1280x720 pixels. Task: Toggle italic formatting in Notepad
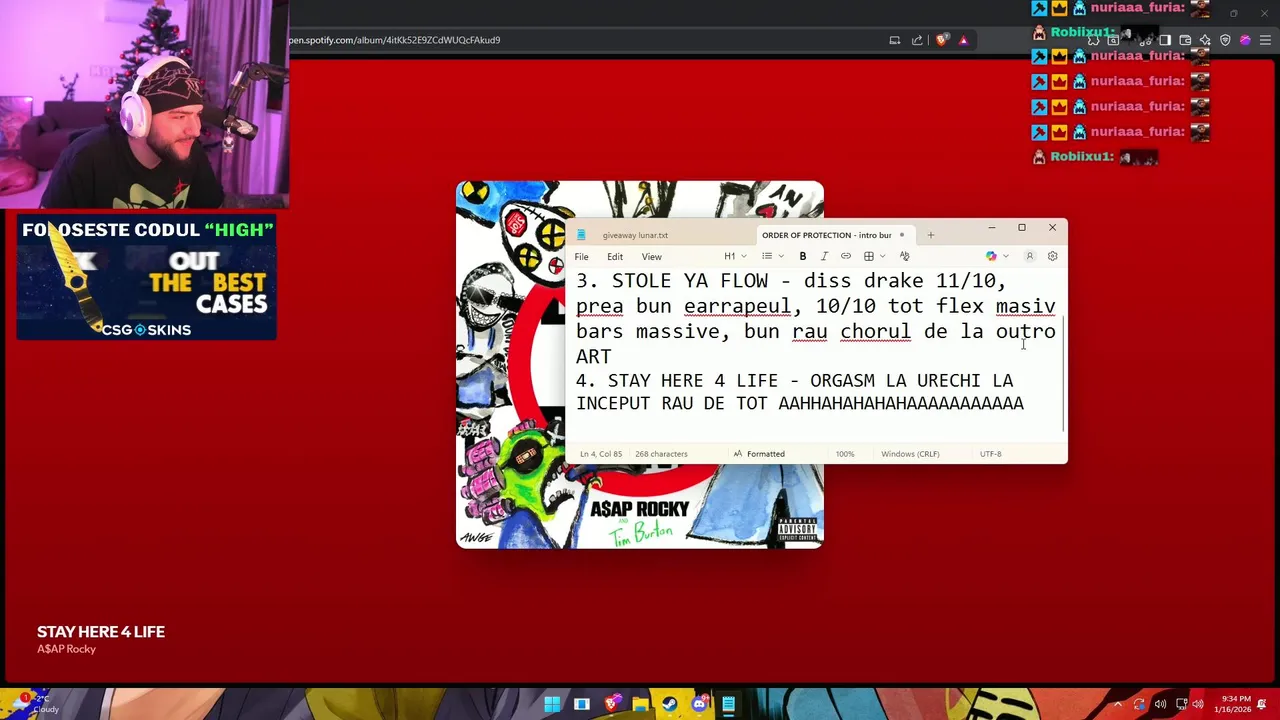[x=824, y=256]
